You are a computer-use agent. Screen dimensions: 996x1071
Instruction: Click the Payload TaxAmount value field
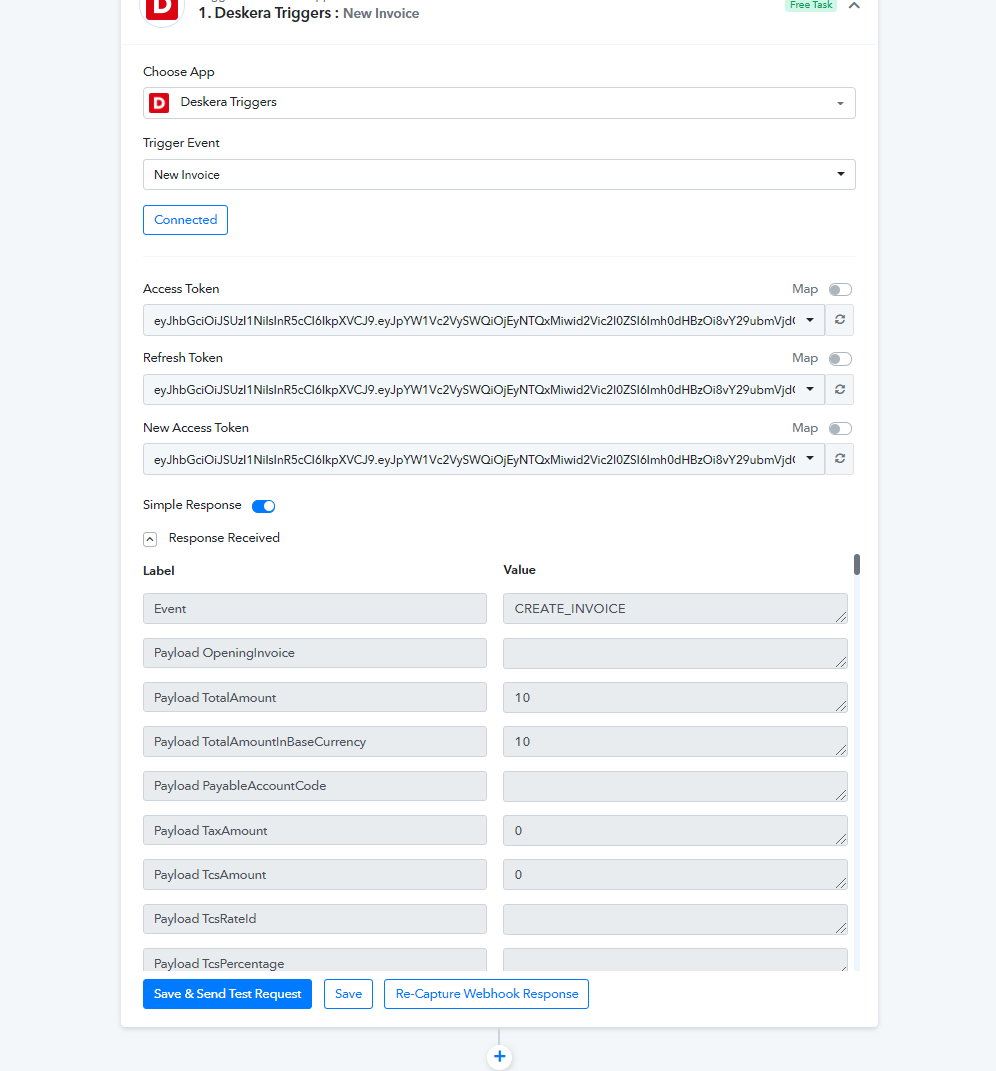(x=675, y=831)
